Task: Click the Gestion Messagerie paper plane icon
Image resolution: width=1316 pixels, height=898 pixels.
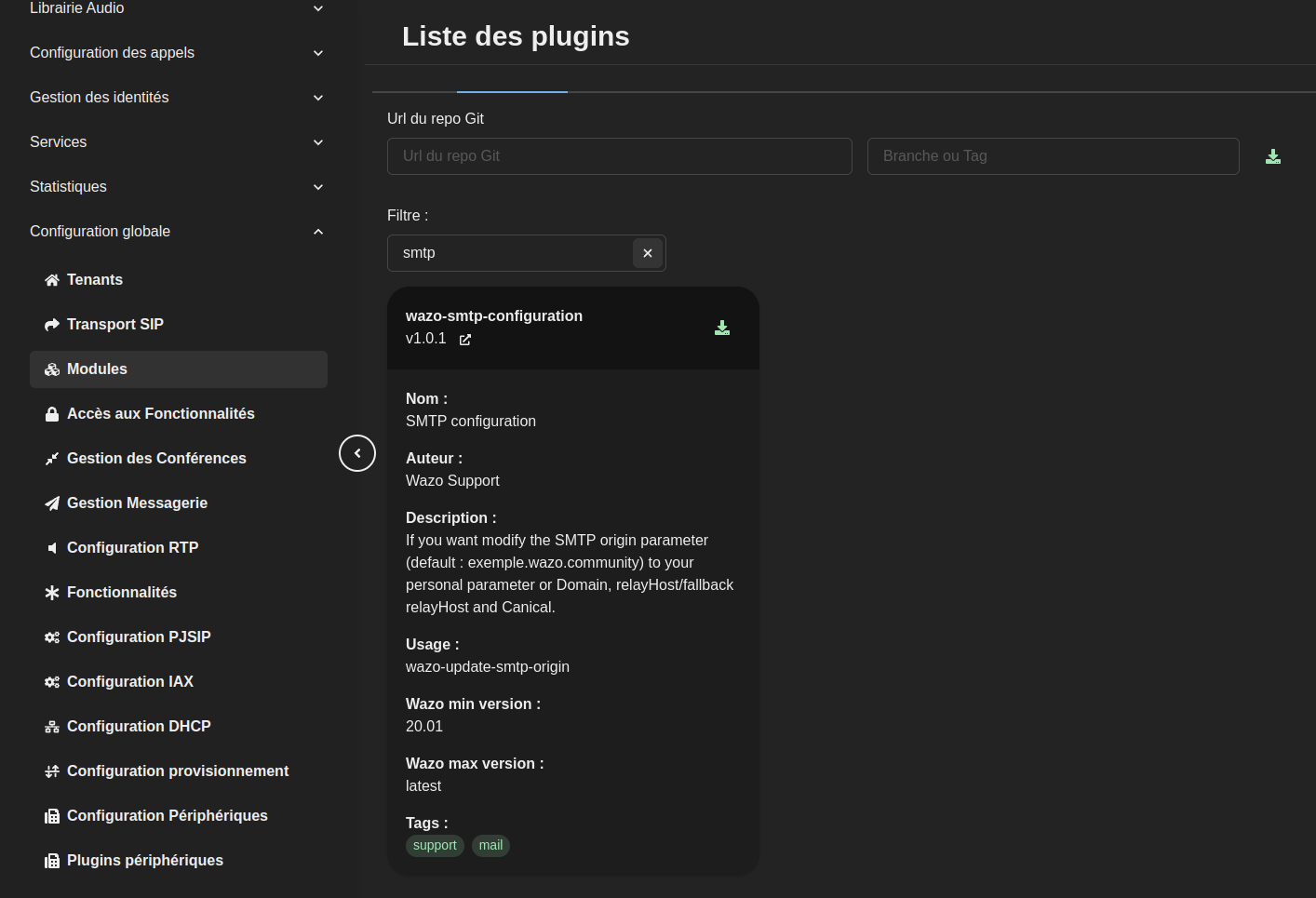Action: (52, 503)
